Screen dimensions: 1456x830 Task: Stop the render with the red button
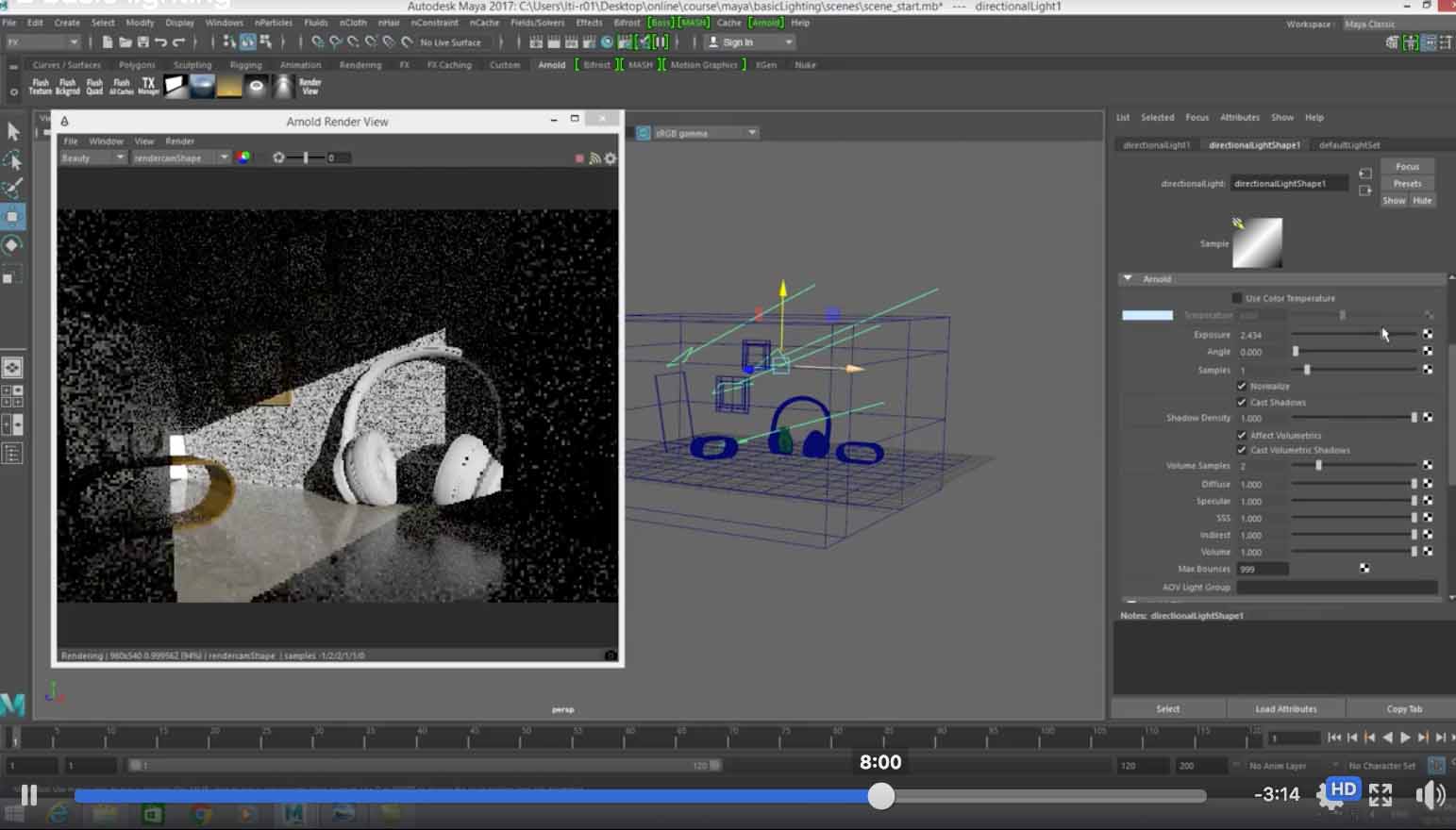click(x=579, y=158)
